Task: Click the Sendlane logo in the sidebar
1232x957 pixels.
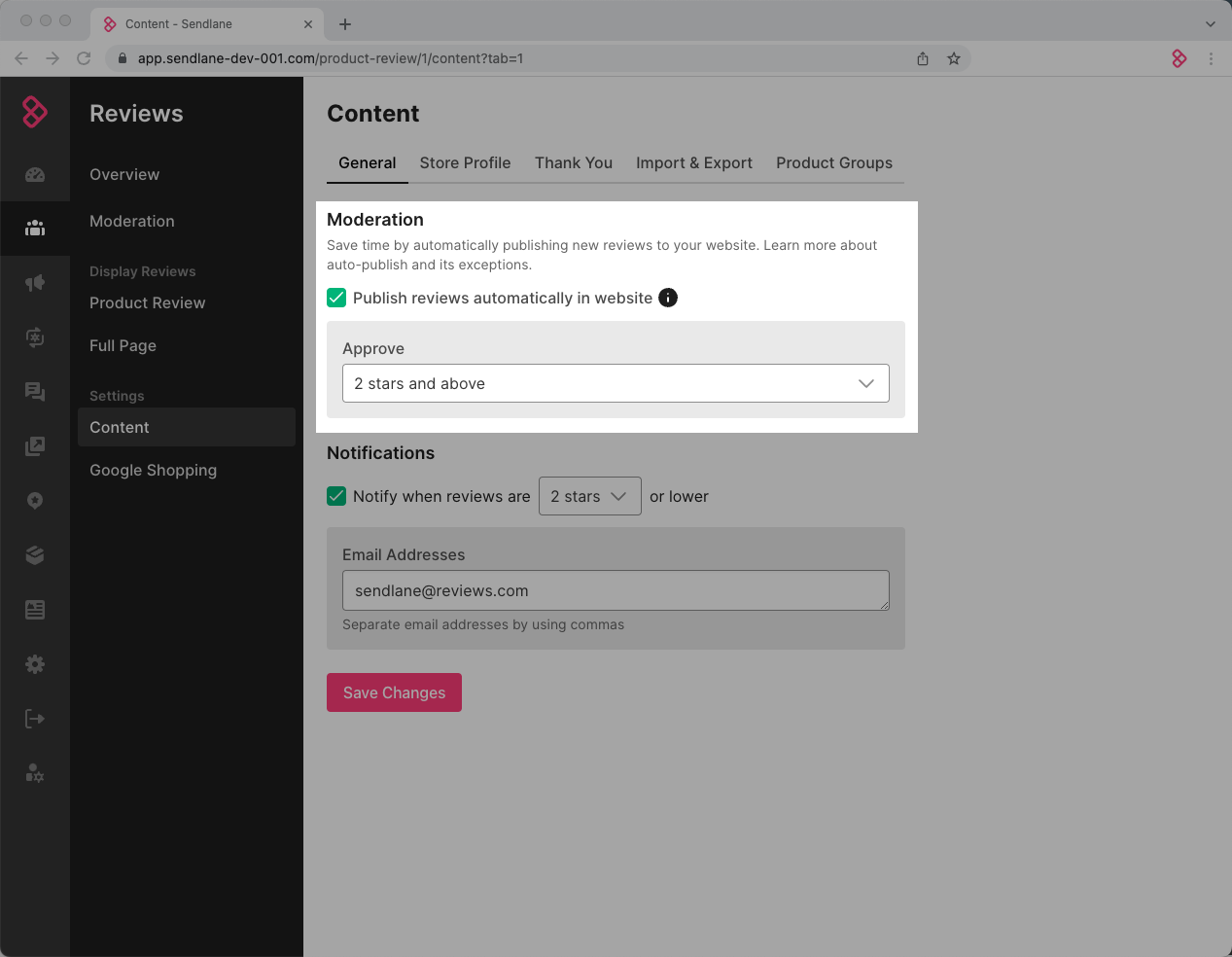Action: click(35, 112)
